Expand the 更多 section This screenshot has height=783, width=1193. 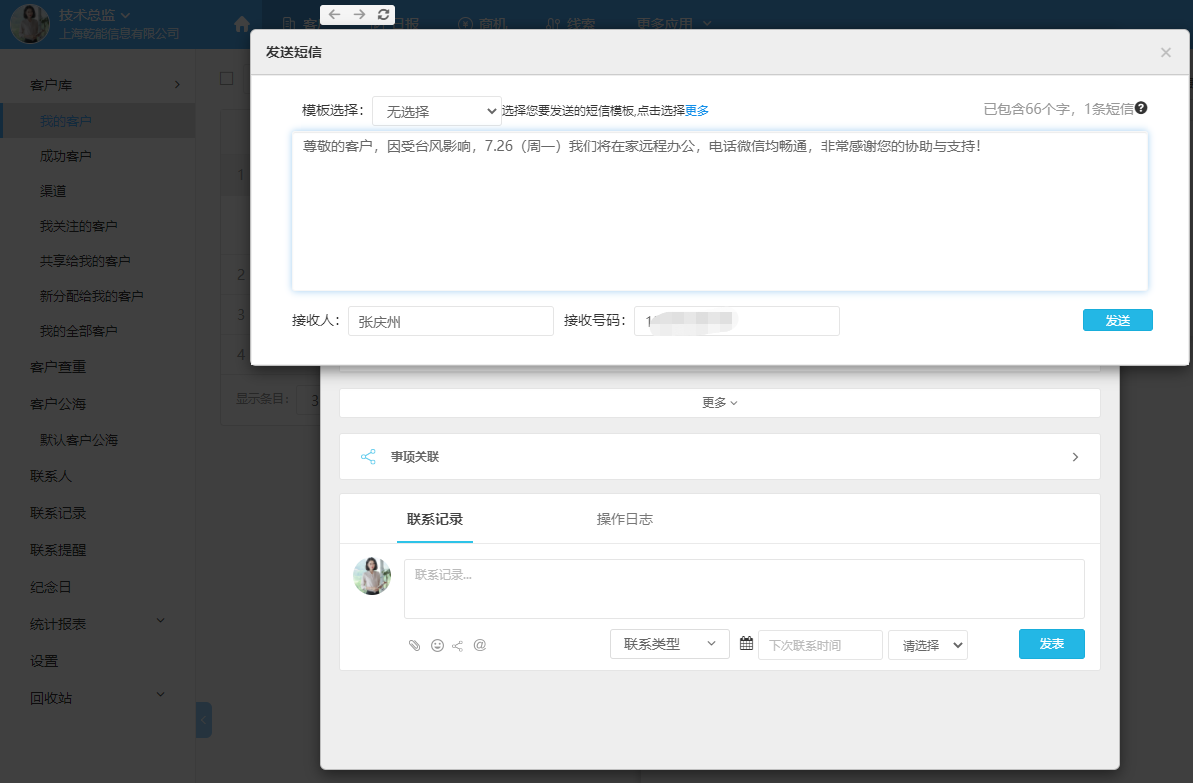tap(720, 403)
